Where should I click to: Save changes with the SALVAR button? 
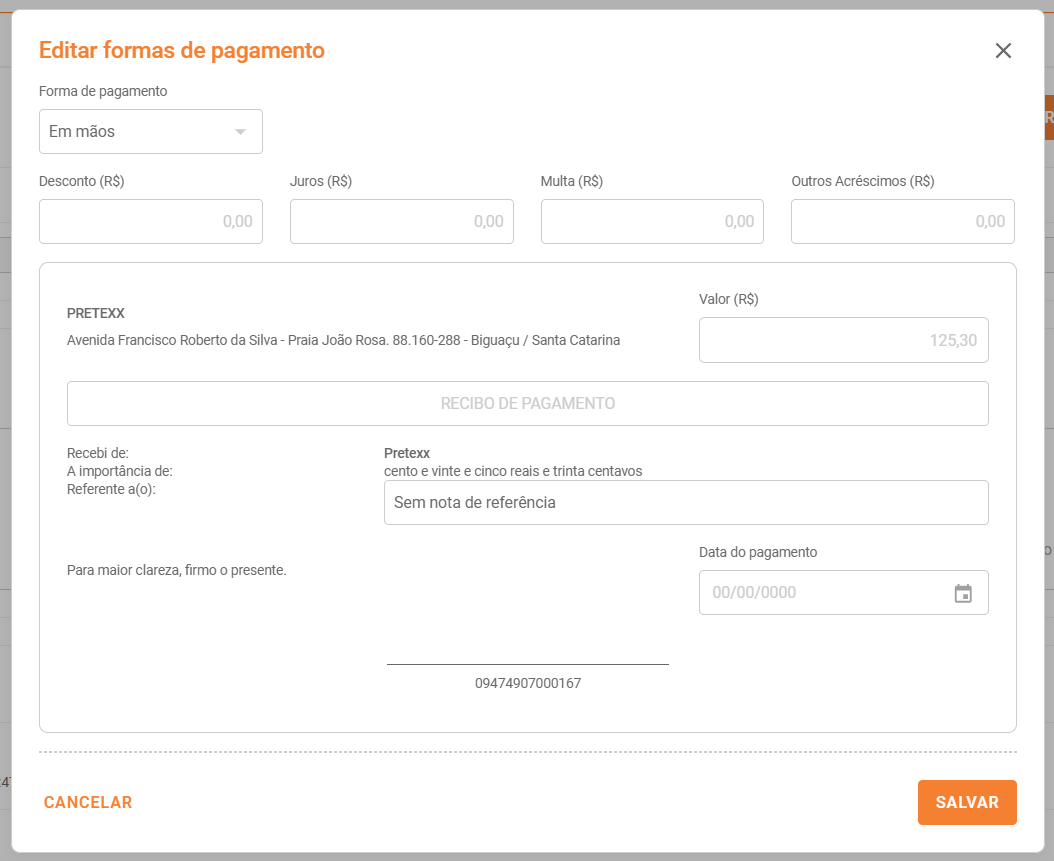pos(966,802)
